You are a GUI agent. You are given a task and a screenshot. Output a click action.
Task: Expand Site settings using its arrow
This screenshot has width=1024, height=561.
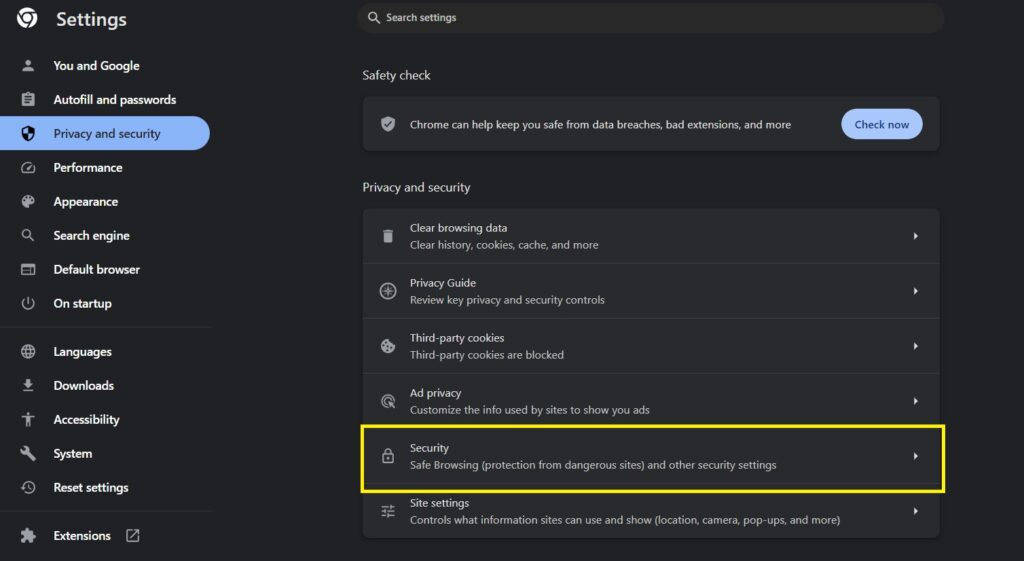[x=916, y=511]
